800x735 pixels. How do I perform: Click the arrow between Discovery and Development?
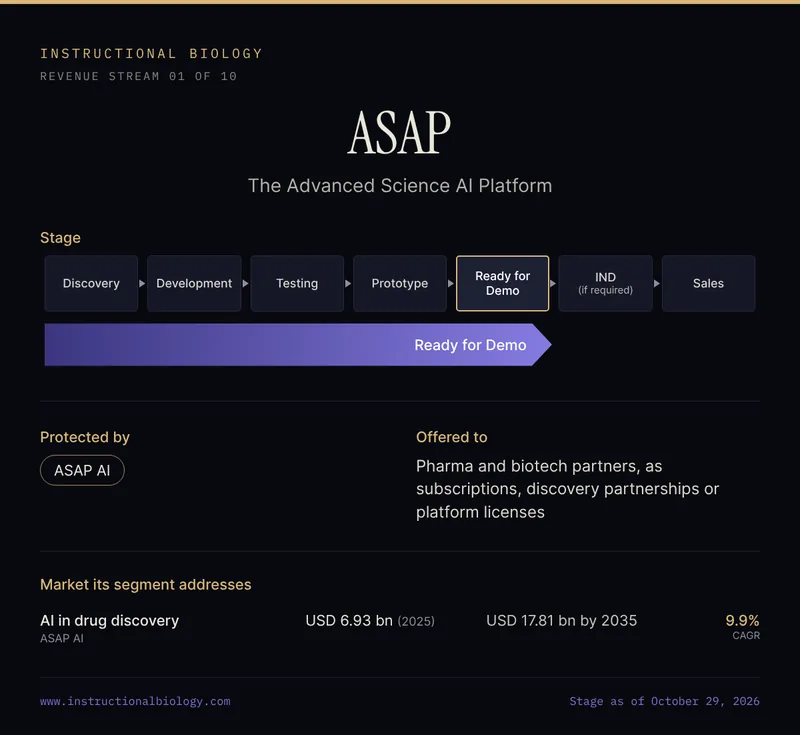(142, 283)
